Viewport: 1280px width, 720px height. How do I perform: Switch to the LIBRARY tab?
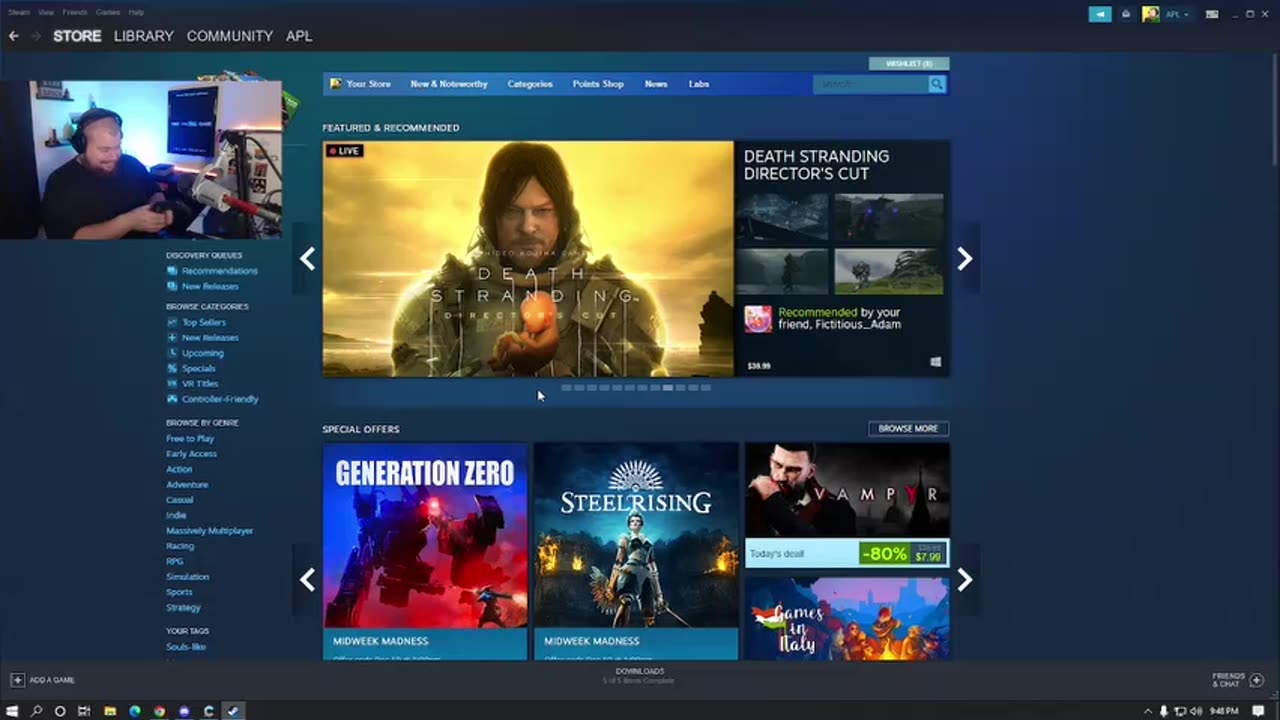(144, 36)
